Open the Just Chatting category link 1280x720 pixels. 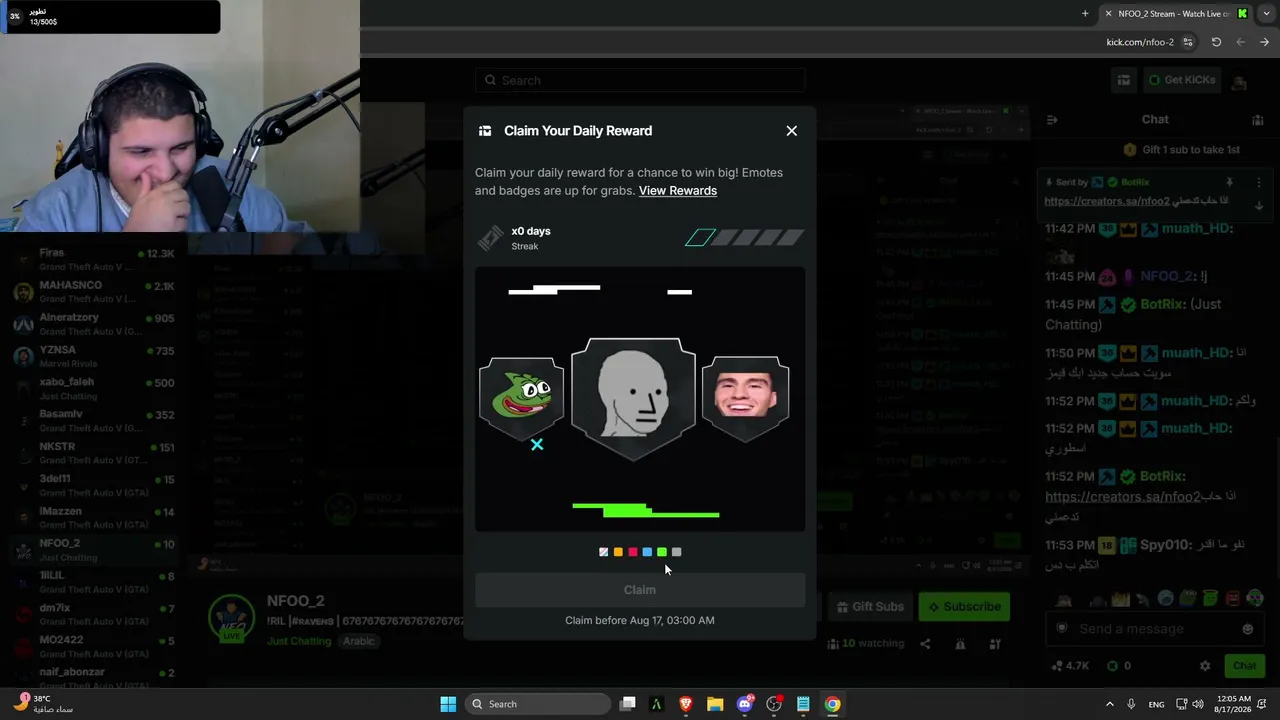[x=299, y=641]
